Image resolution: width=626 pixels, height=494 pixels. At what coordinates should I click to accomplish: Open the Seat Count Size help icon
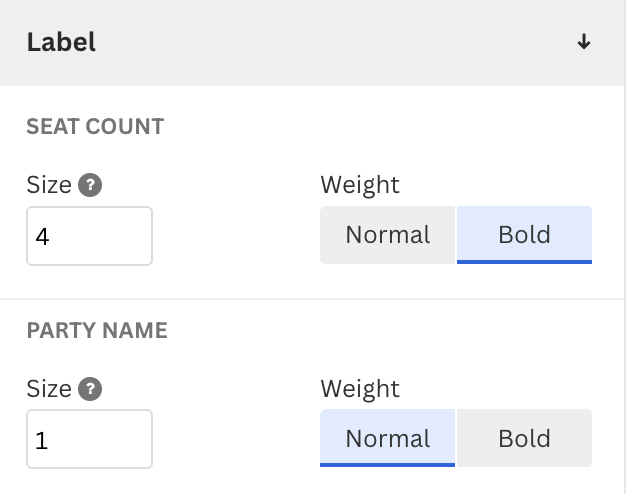90,185
